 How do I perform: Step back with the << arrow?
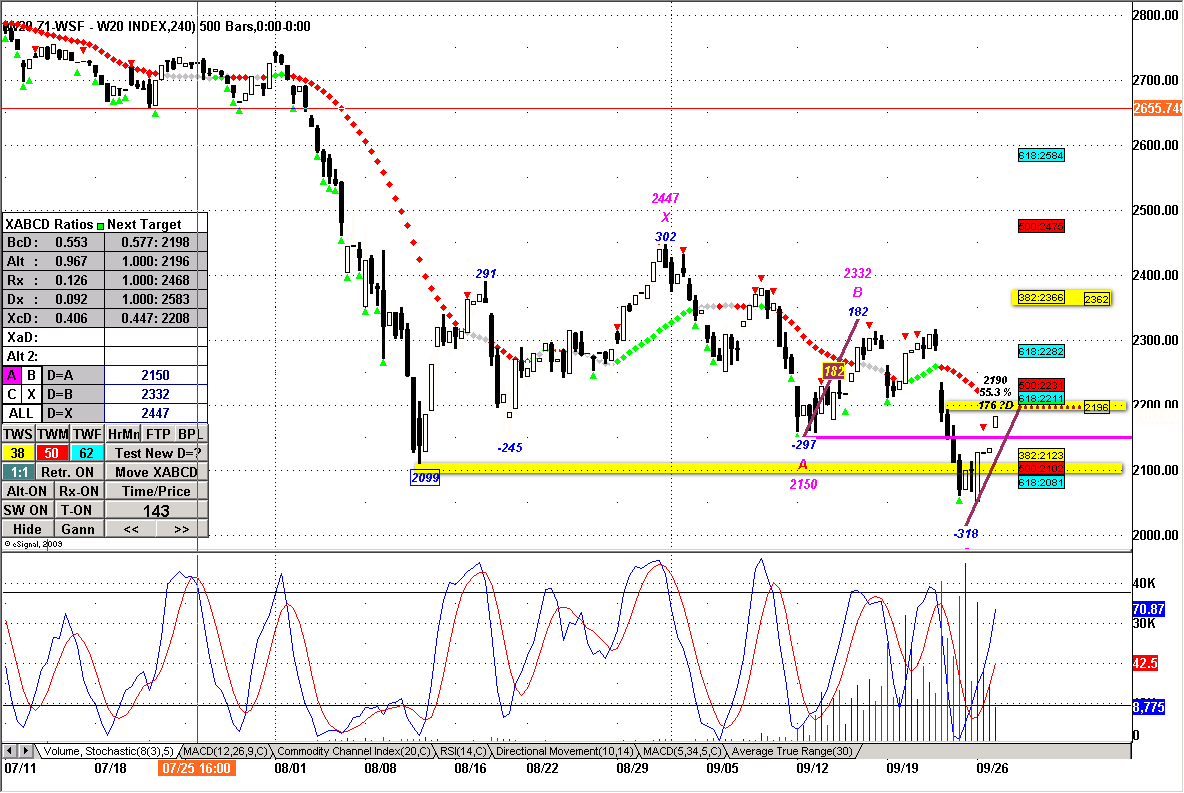(x=131, y=529)
